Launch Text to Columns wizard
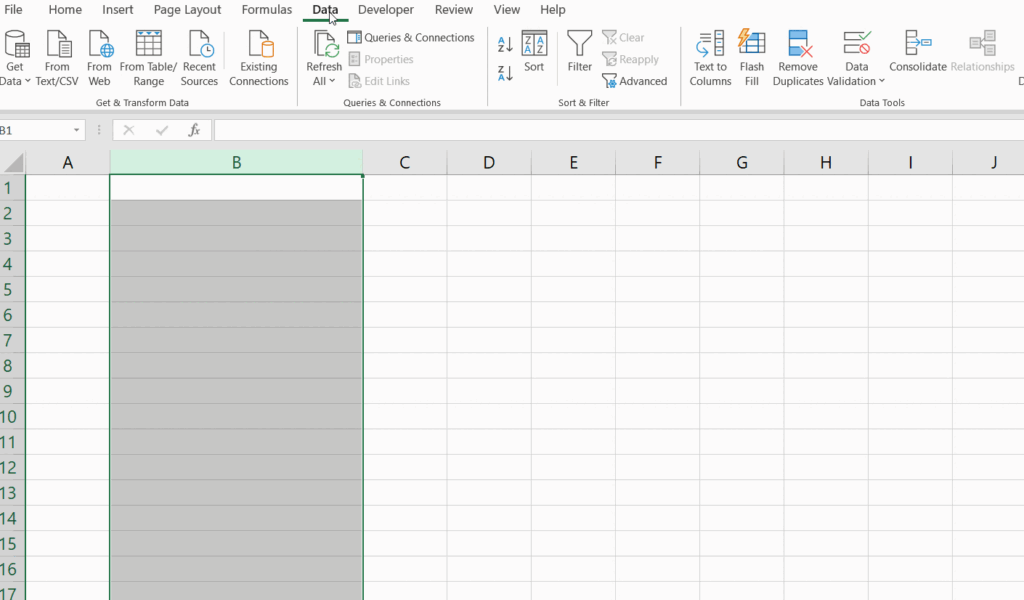 (x=710, y=46)
